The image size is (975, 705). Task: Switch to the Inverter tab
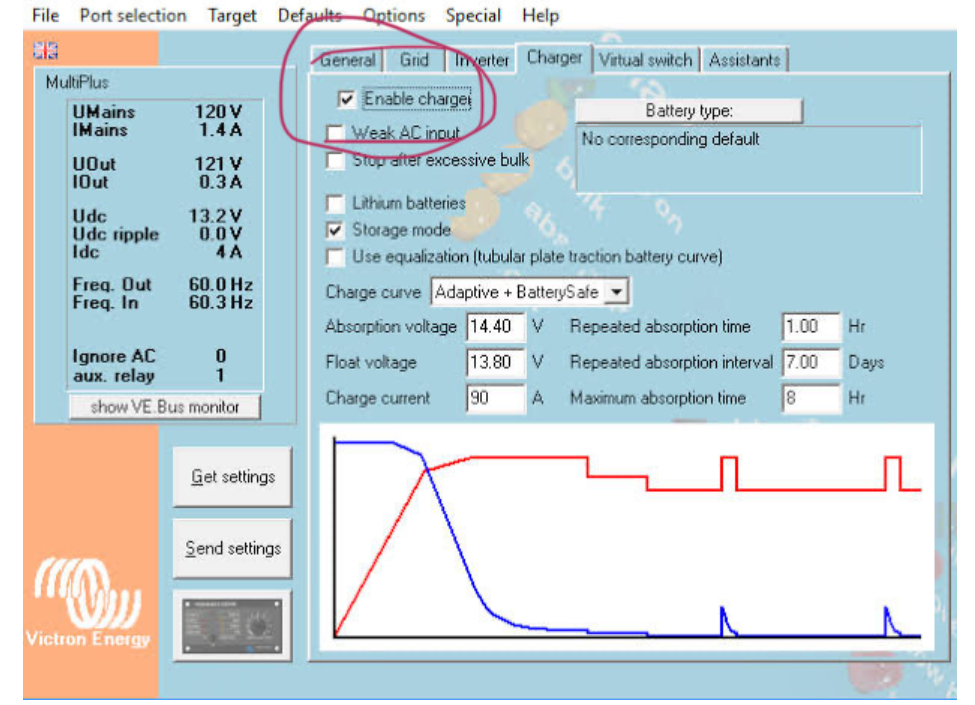pos(481,60)
